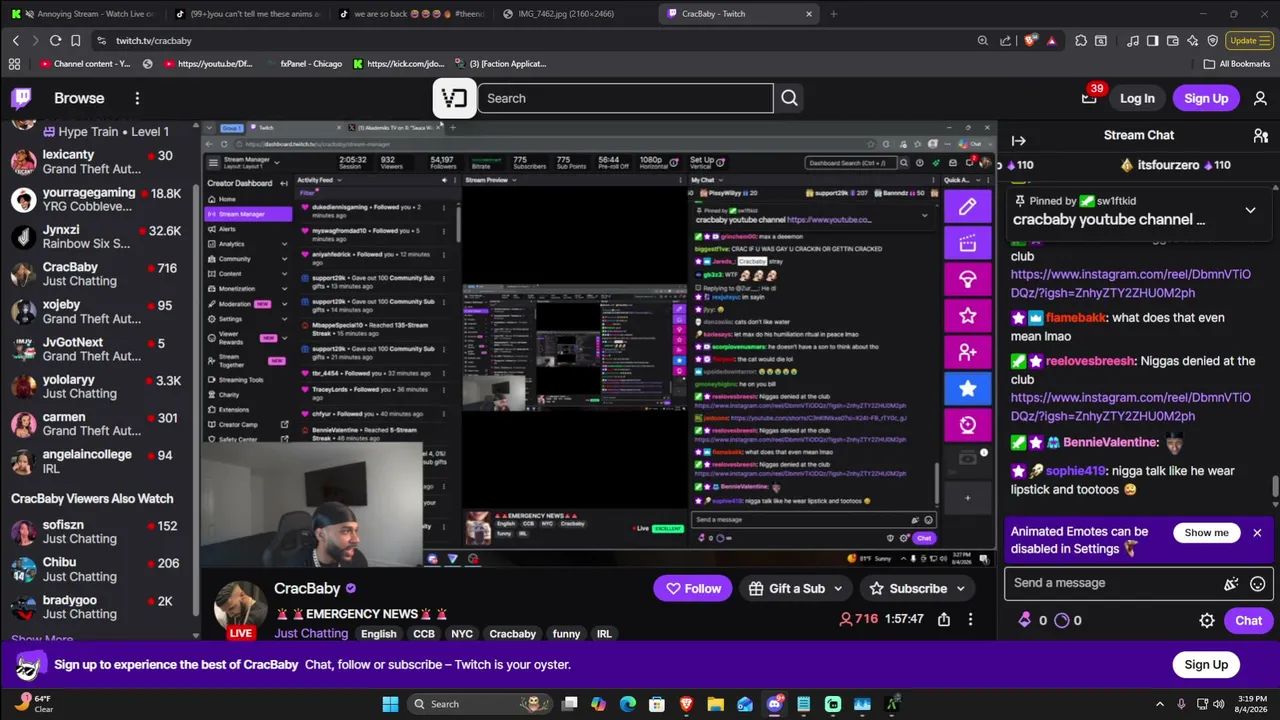Image resolution: width=1280 pixels, height=720 pixels.
Task: Dismiss the Animated Emotes notice
Action: point(1257,533)
